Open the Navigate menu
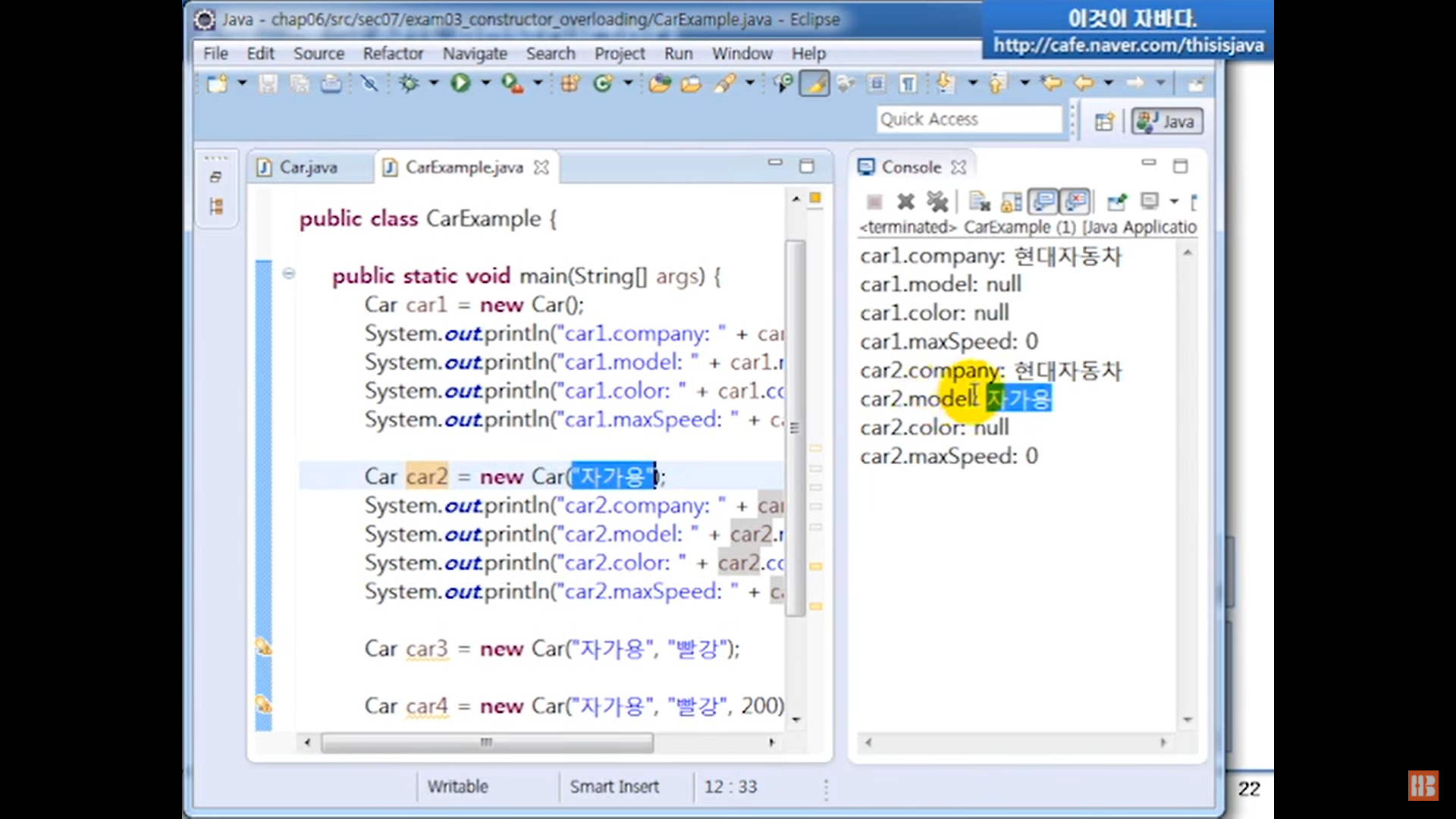This screenshot has width=1456, height=819. (x=475, y=54)
